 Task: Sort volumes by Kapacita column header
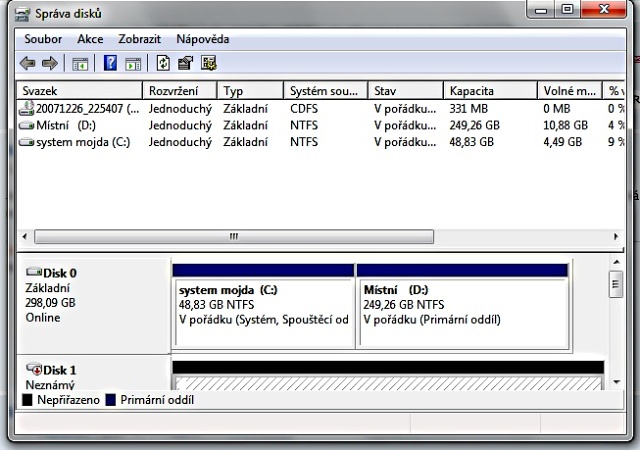coord(488,90)
